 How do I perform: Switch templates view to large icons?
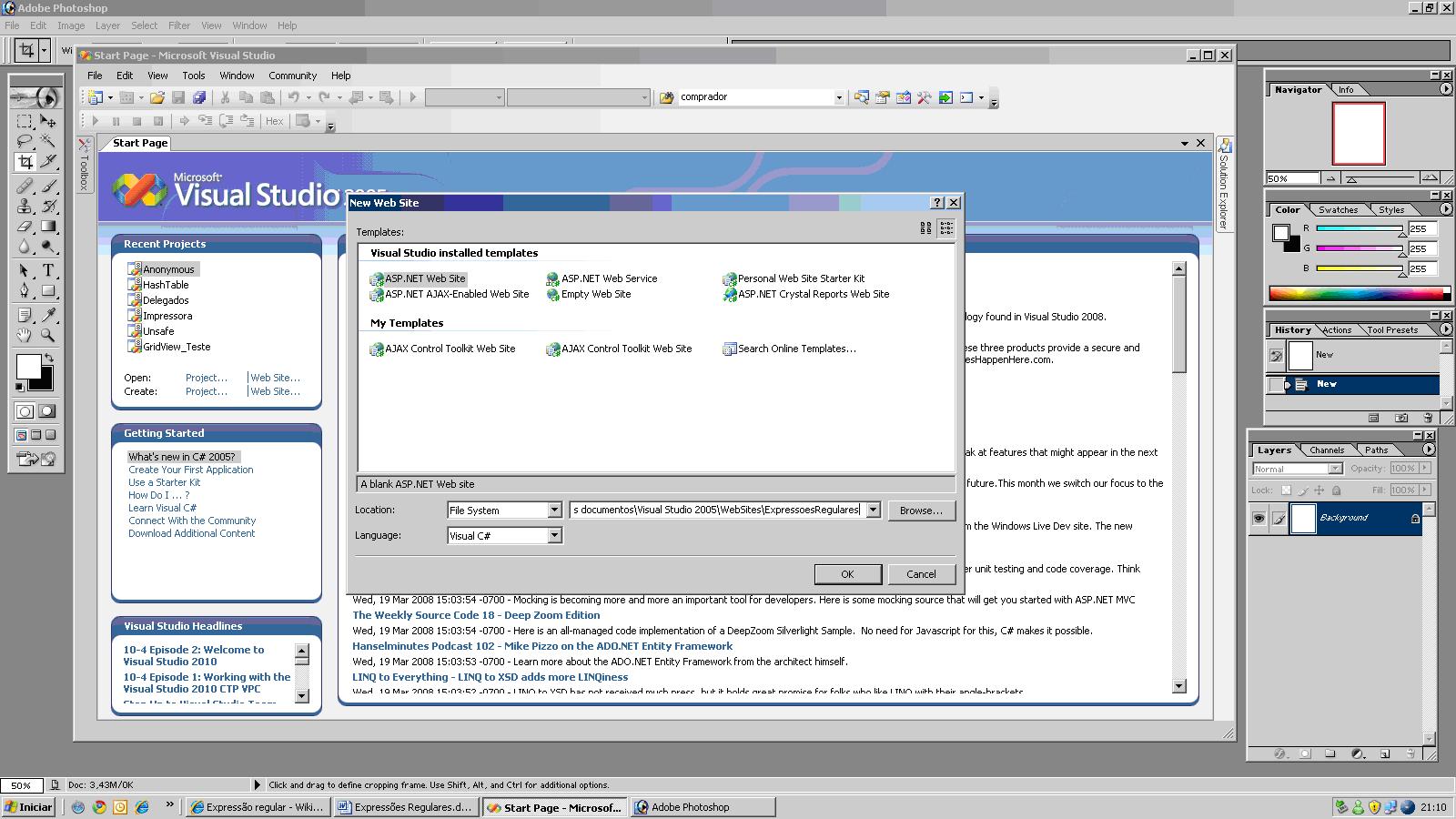(x=925, y=228)
